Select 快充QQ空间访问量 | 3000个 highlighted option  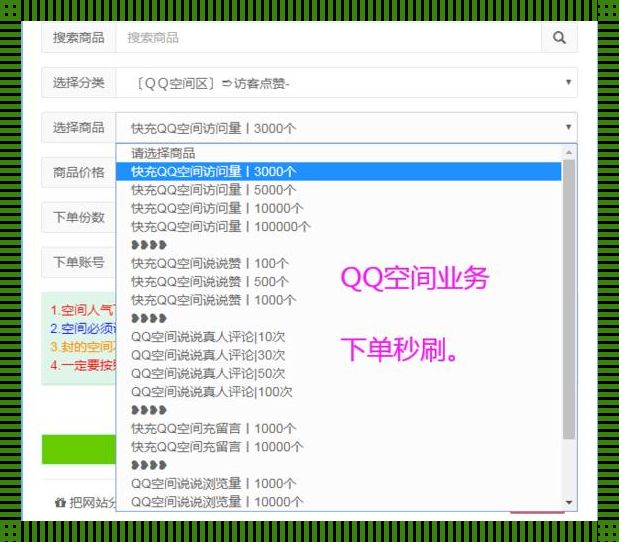339,171
